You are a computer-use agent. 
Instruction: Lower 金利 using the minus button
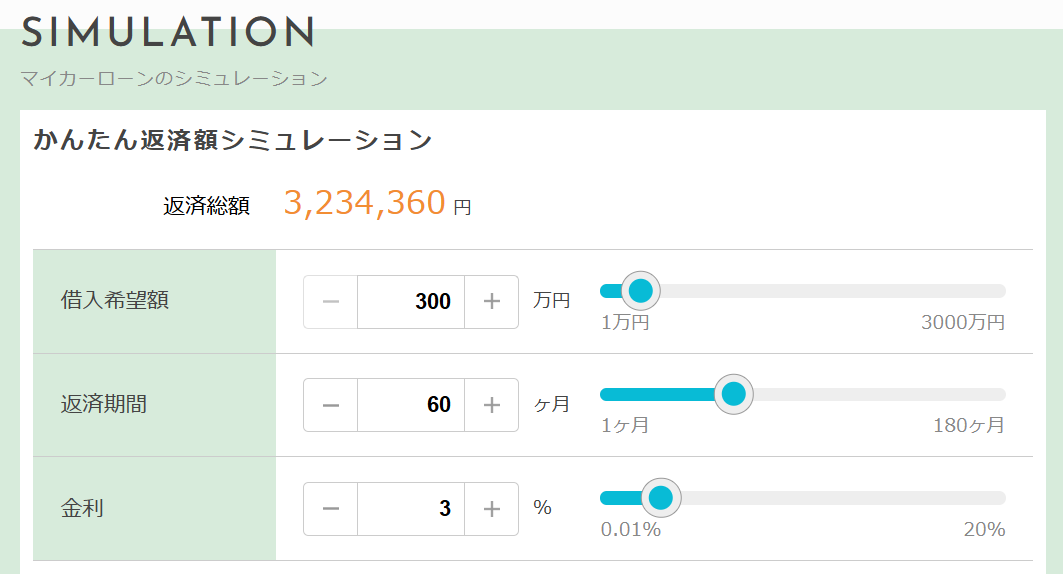pyautogui.click(x=331, y=508)
